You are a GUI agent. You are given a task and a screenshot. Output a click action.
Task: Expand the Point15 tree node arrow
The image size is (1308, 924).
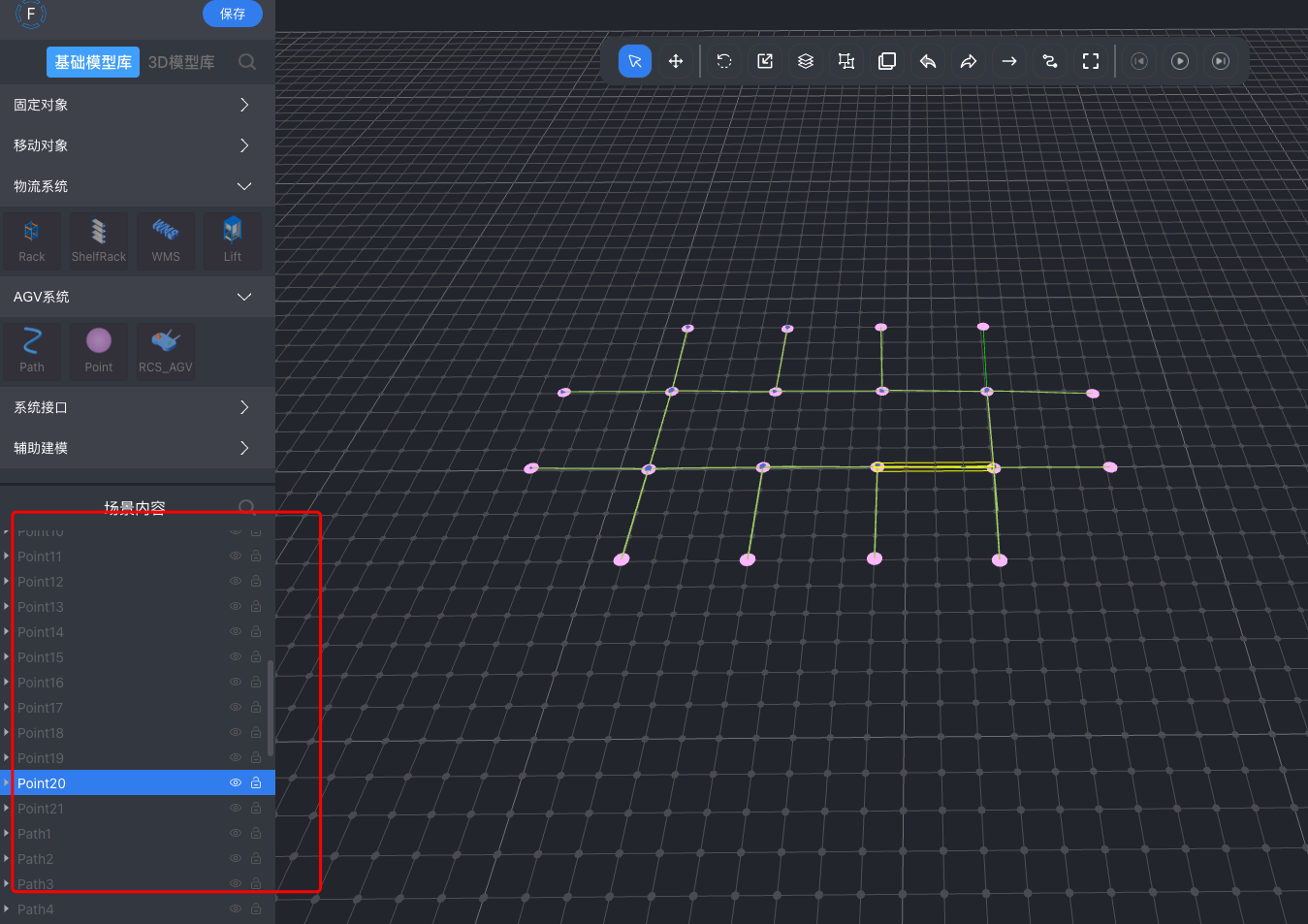(7, 657)
